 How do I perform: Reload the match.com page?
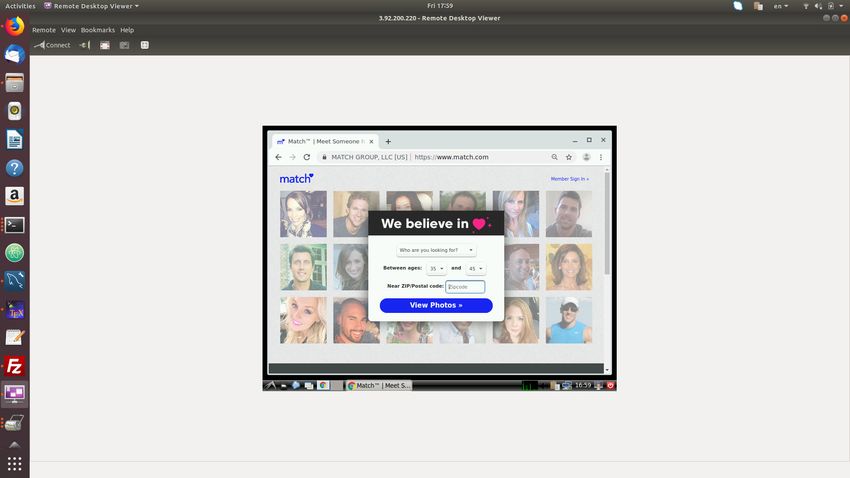(307, 157)
